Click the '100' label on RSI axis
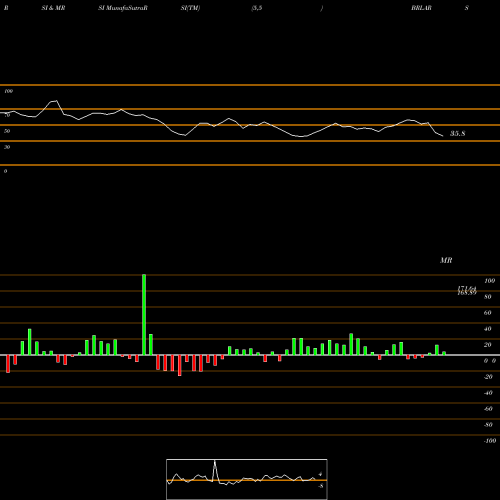 [x=9, y=91]
